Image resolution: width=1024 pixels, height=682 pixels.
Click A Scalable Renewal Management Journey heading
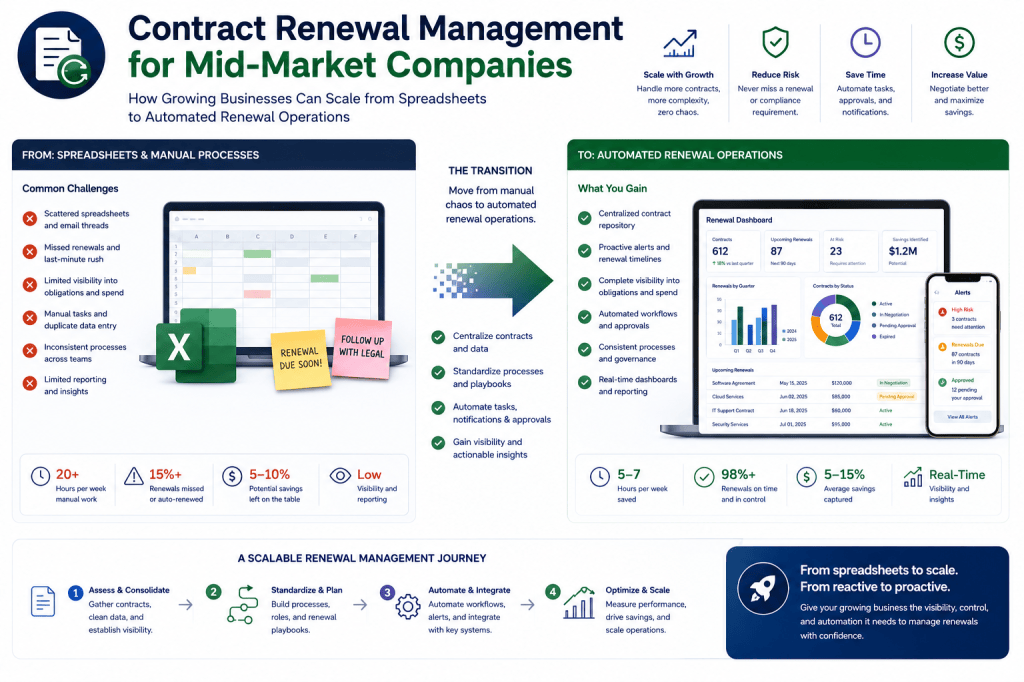point(362,559)
